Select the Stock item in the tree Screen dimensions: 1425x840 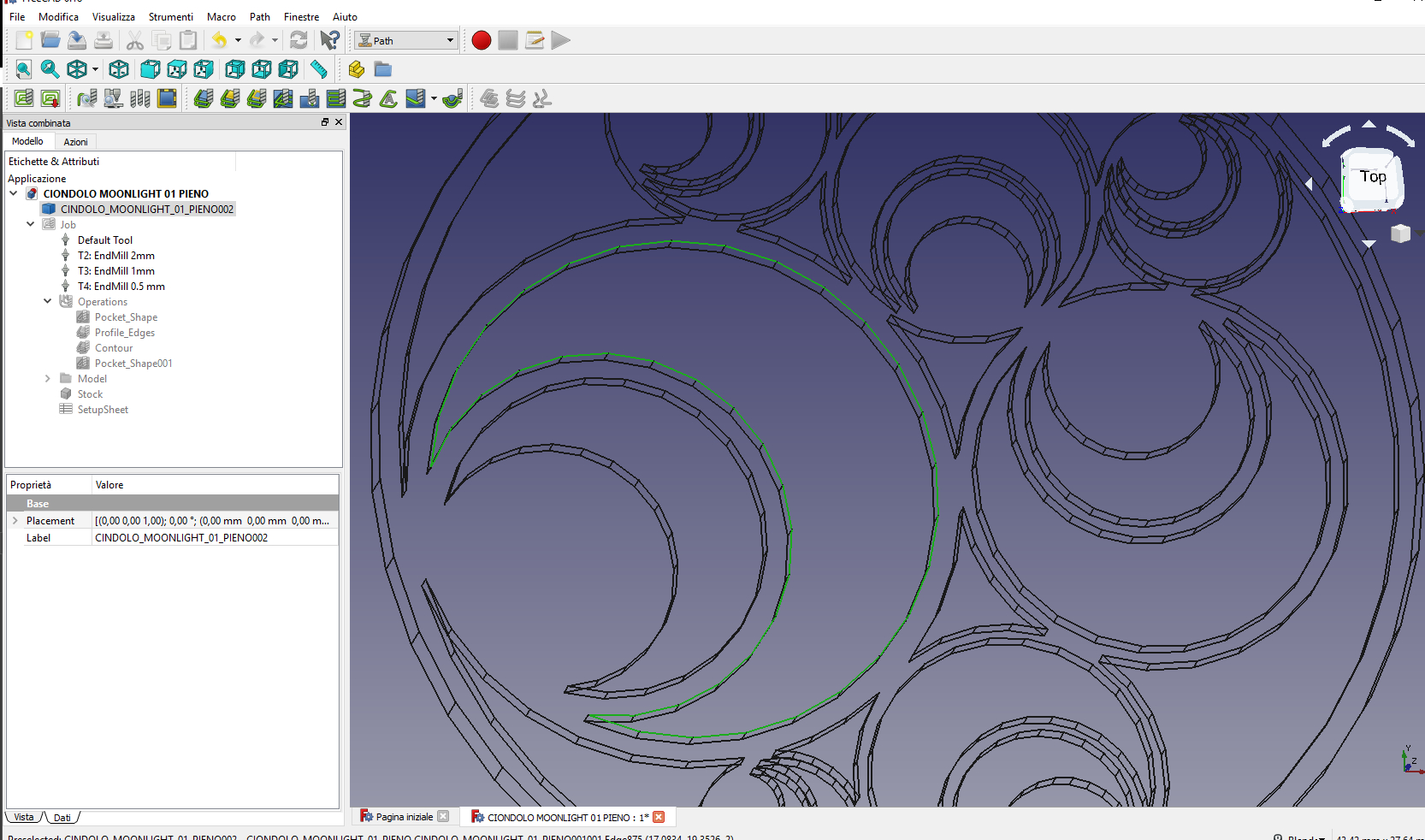pyautogui.click(x=90, y=393)
